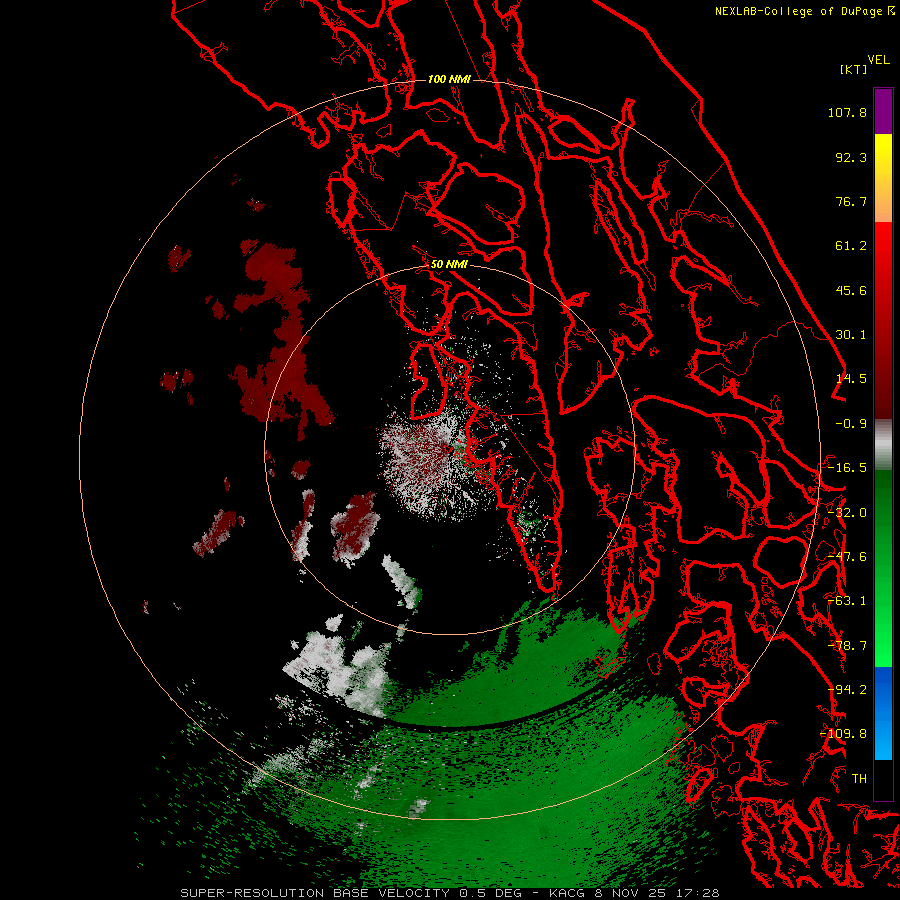Click the 50 NMI range ring label
Image resolution: width=900 pixels, height=900 pixels.
tap(449, 265)
